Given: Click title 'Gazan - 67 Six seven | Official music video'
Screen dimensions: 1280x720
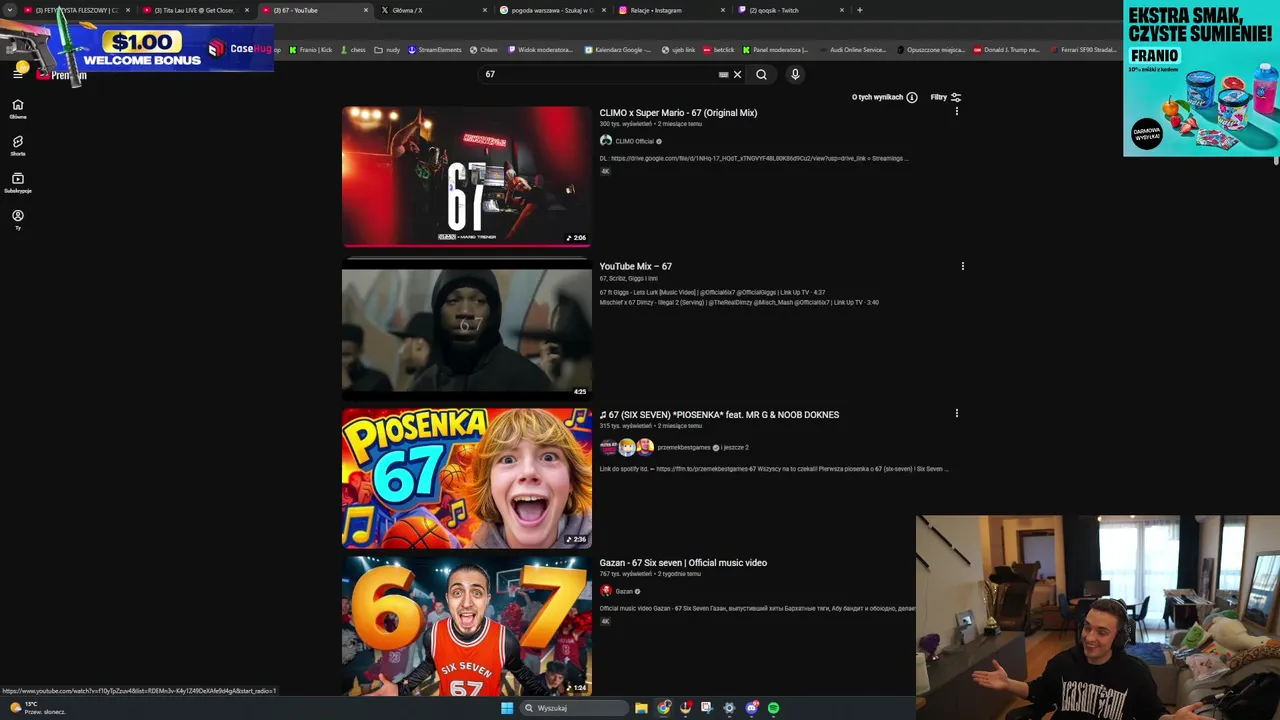Looking at the screenshot, I should click(x=683, y=563).
